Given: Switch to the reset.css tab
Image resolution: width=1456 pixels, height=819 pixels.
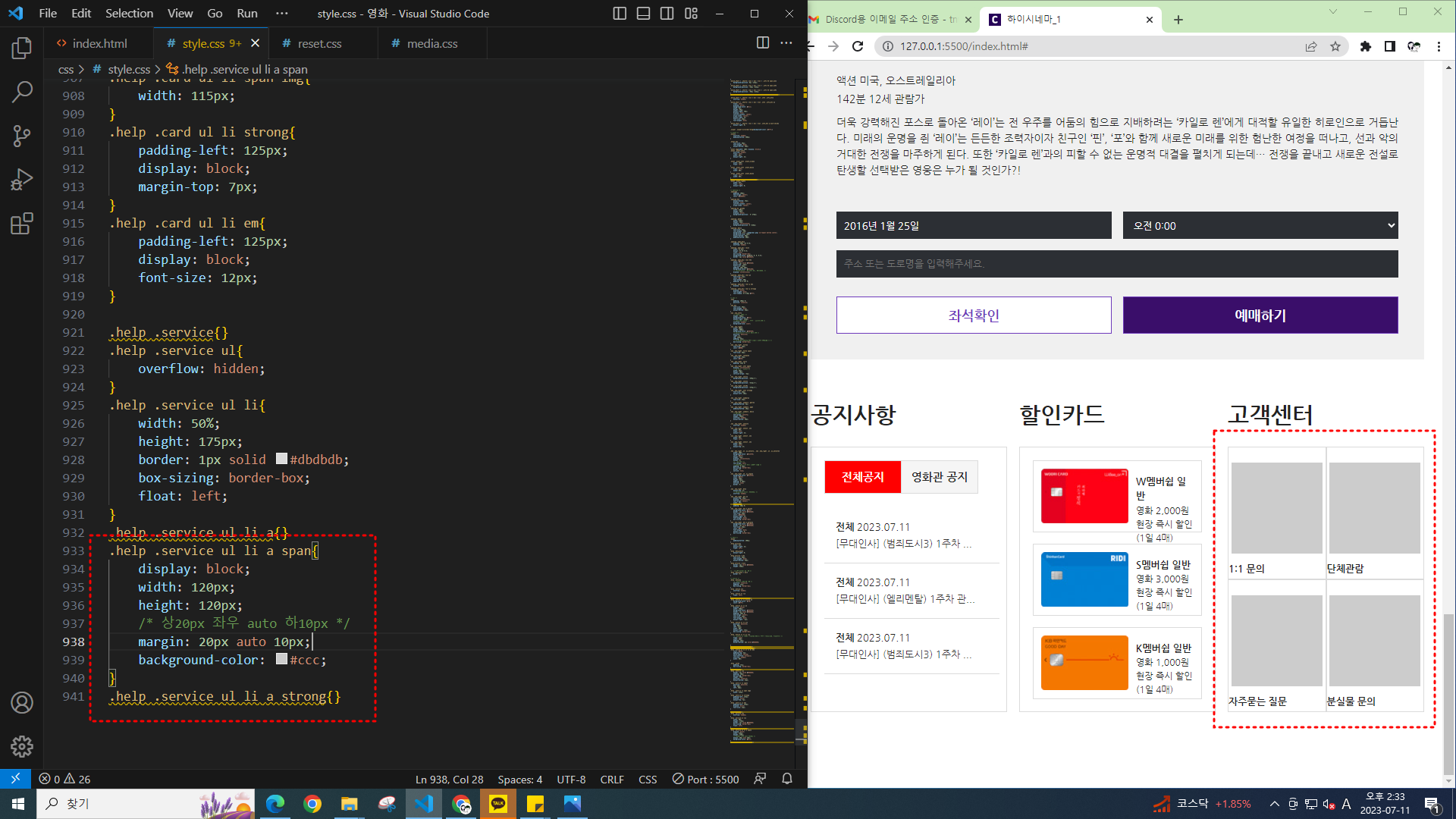Looking at the screenshot, I should (319, 44).
